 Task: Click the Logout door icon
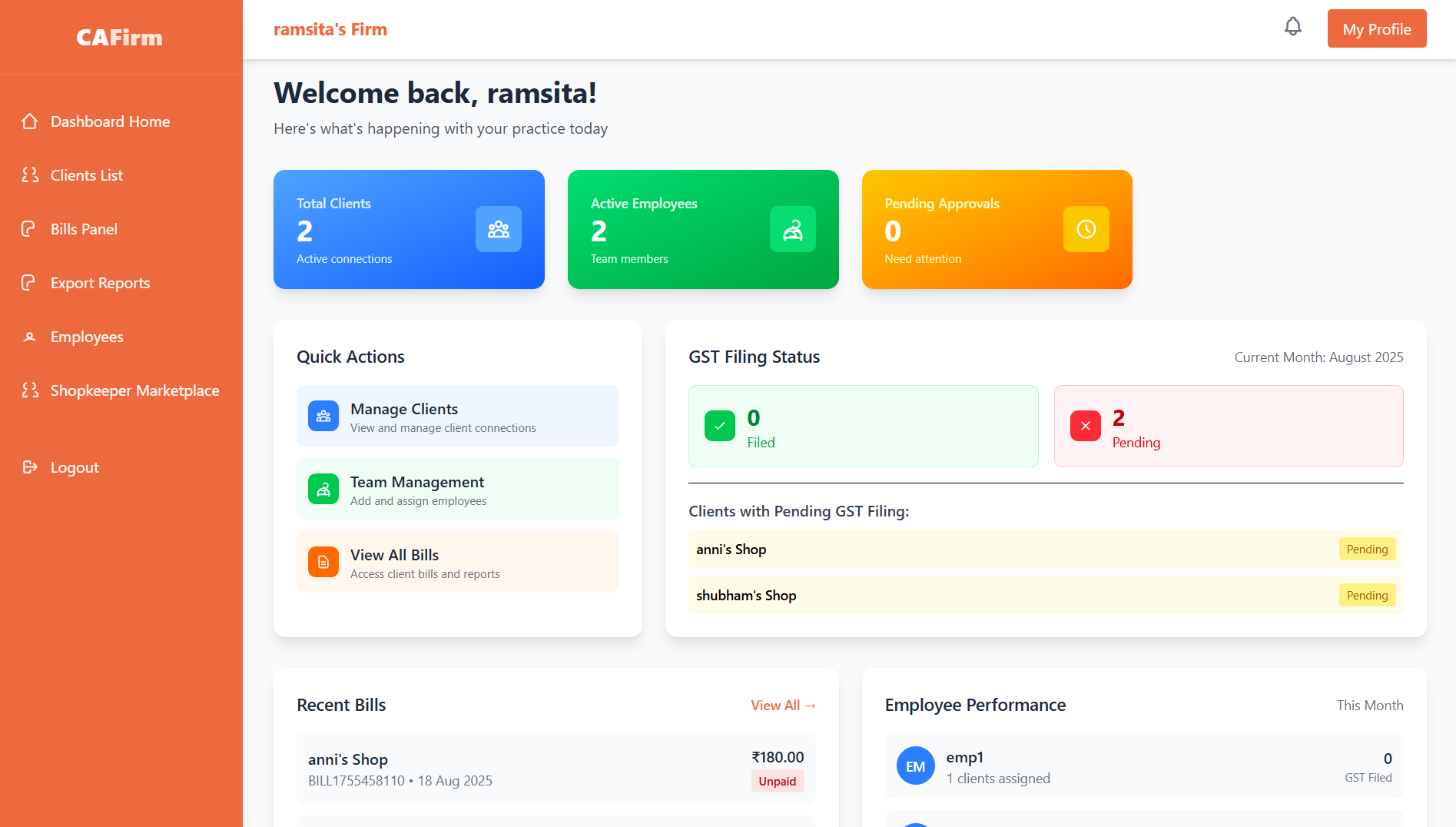tap(30, 467)
